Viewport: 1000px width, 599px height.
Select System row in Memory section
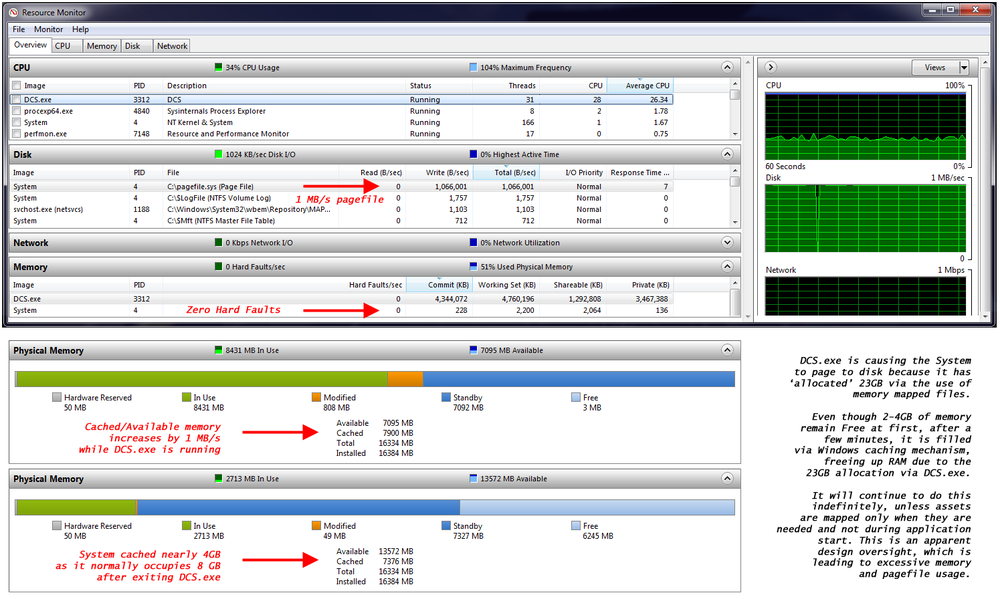[x=341, y=310]
